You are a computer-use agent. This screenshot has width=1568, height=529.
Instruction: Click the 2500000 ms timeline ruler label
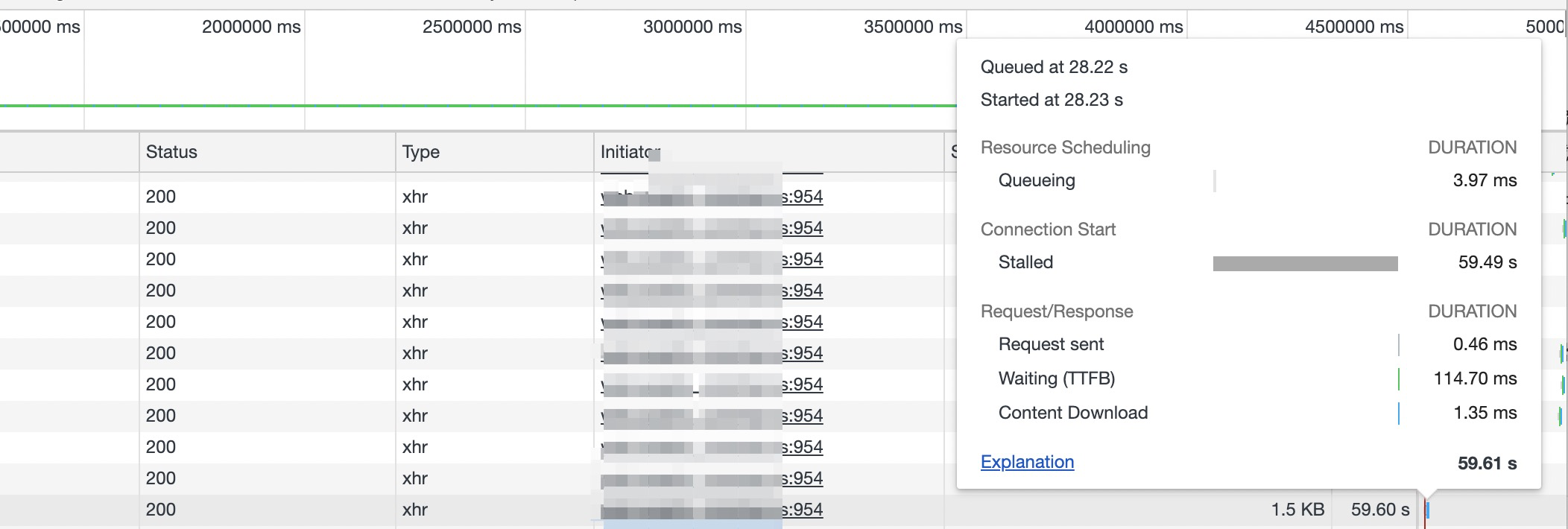(x=472, y=27)
